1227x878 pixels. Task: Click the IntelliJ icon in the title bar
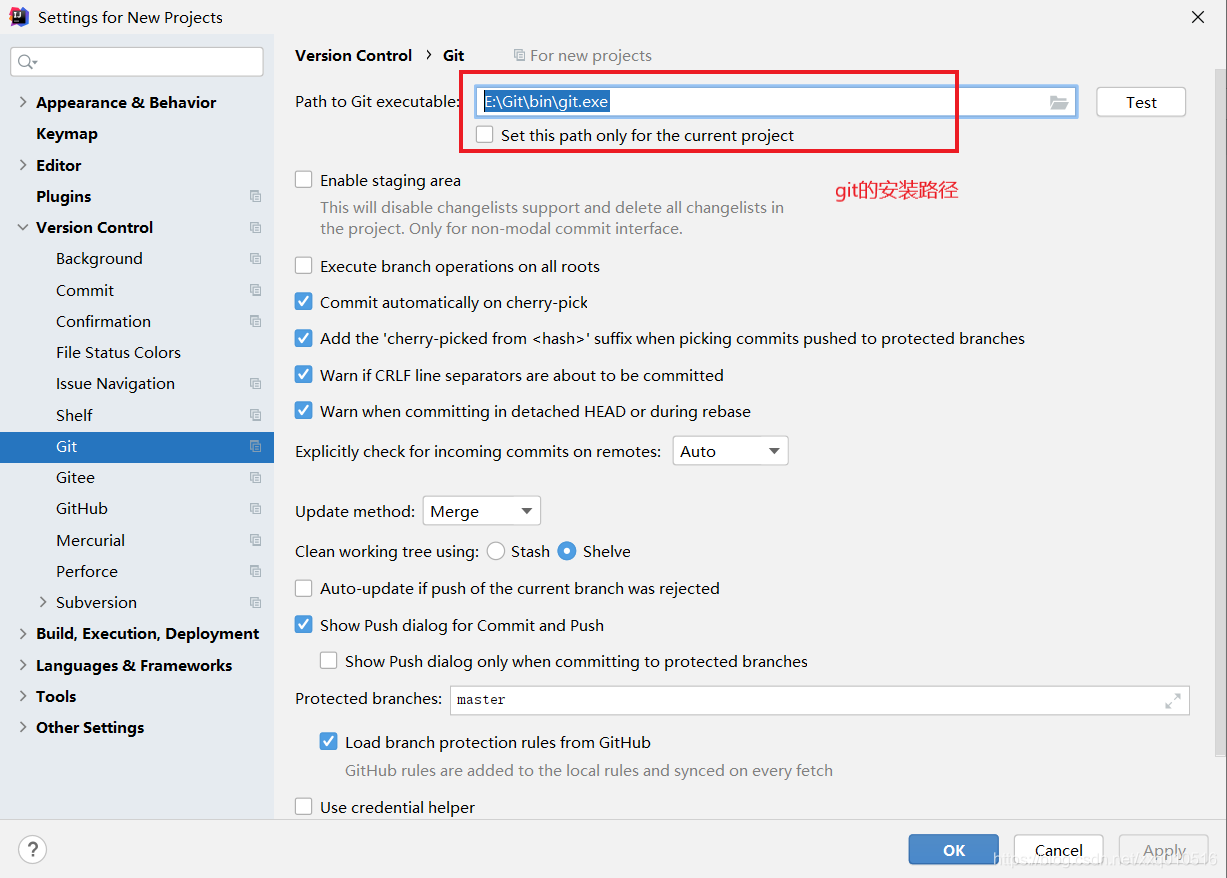(19, 17)
